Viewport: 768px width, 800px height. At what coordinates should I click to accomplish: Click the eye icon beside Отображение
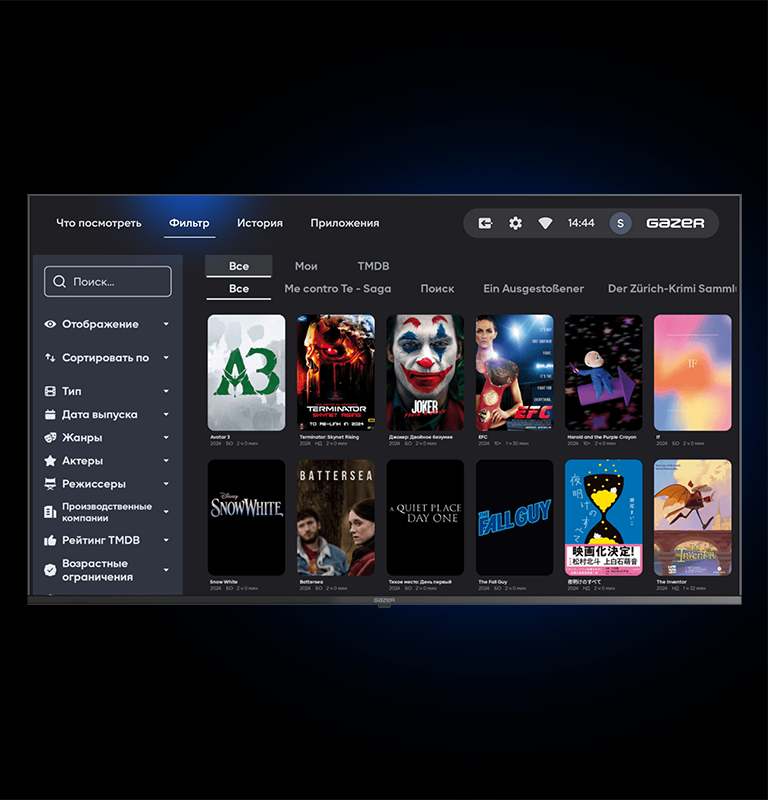(50, 324)
